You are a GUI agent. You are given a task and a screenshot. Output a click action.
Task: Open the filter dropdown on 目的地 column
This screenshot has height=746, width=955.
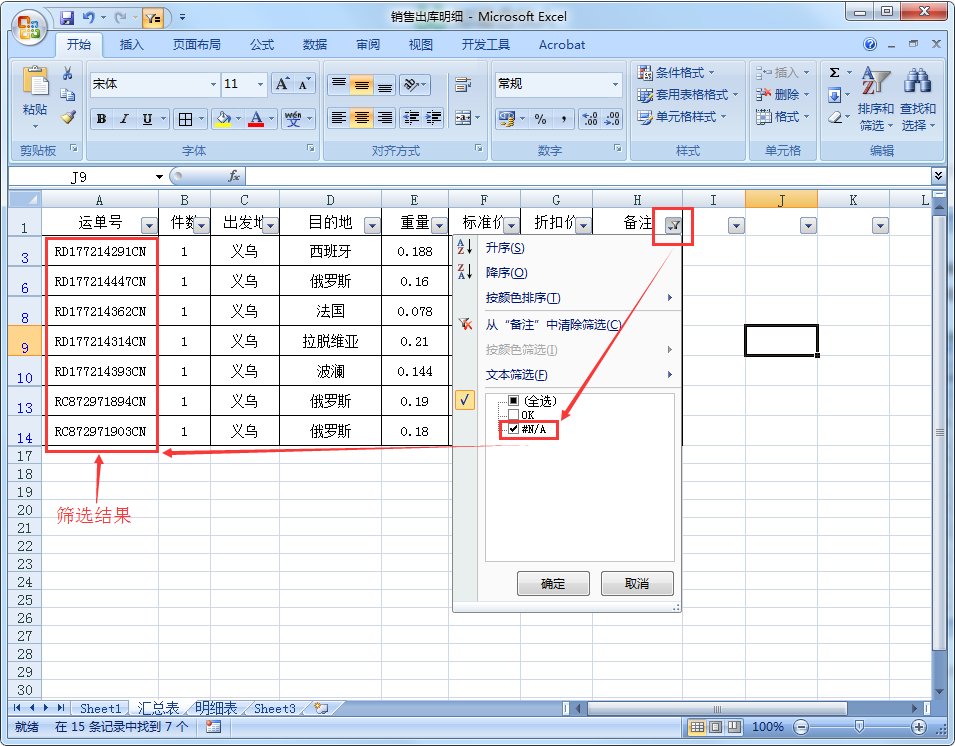(371, 223)
